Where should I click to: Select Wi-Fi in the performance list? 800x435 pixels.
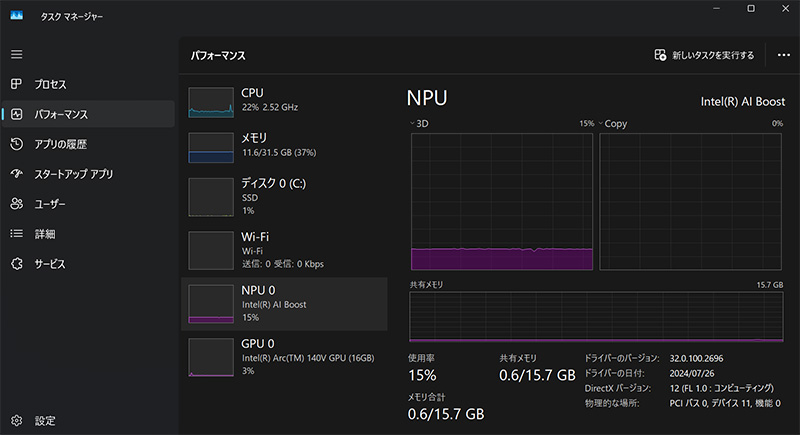pyautogui.click(x=284, y=249)
